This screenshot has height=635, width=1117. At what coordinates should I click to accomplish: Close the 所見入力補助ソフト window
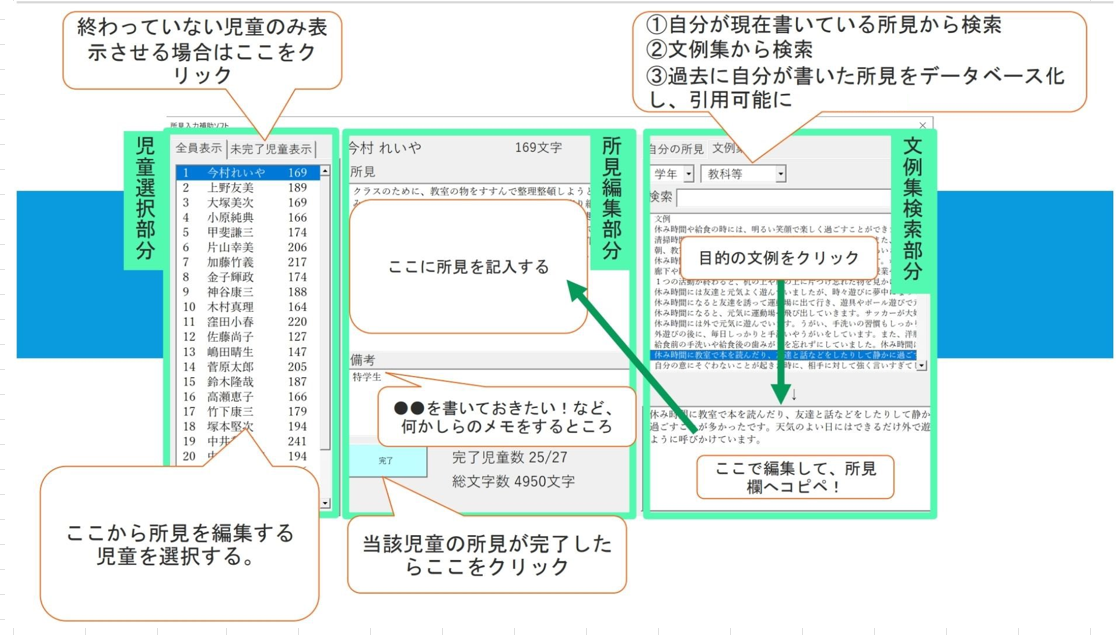[920, 125]
